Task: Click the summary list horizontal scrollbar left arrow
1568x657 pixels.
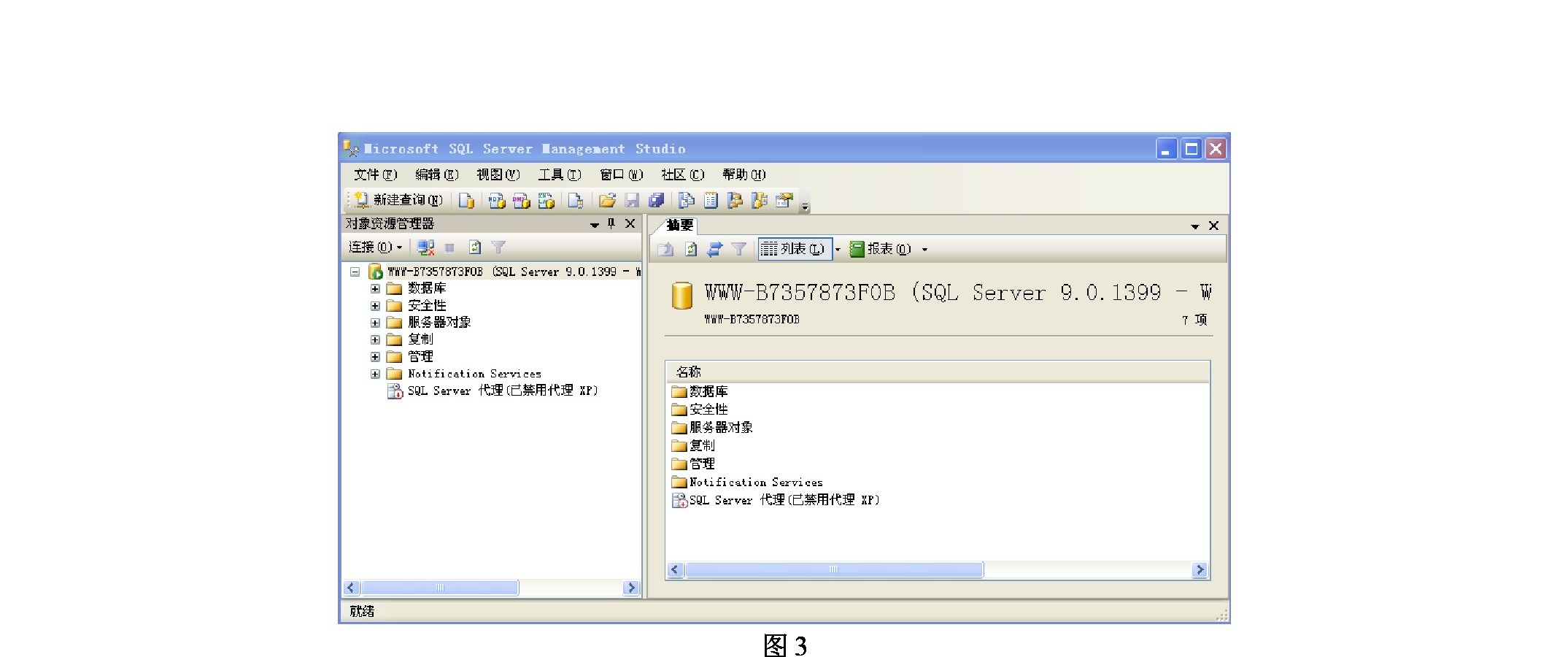Action: coord(675,570)
